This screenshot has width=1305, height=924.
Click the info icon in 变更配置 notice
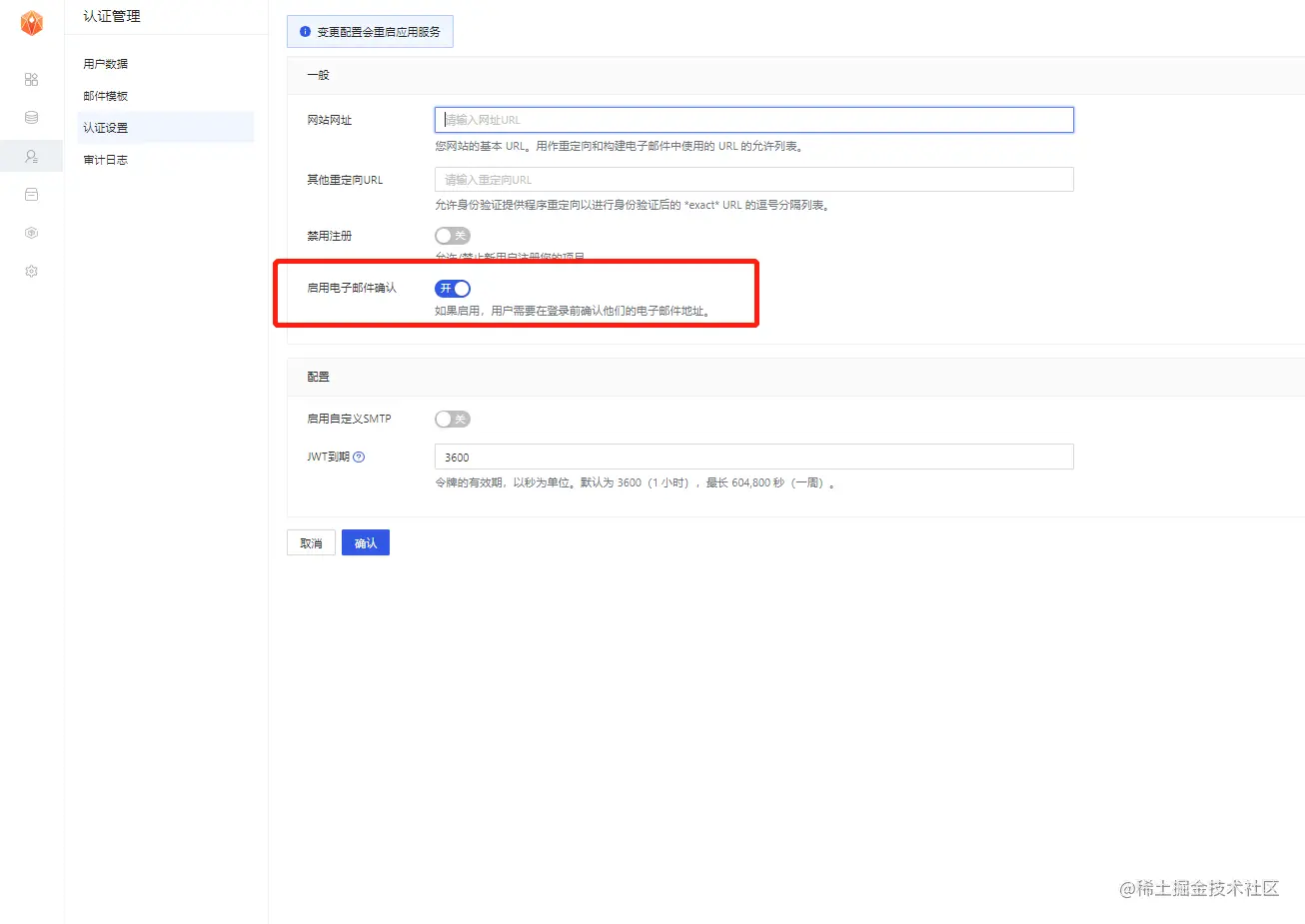coord(305,32)
